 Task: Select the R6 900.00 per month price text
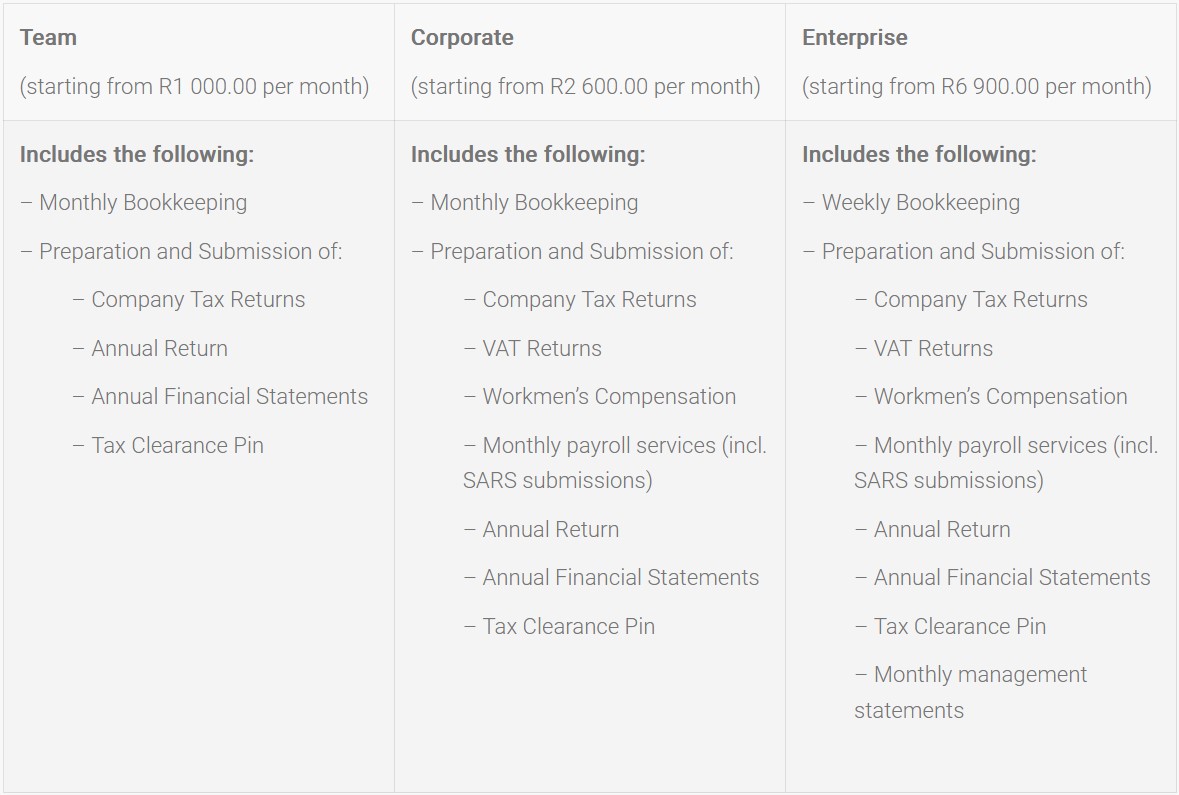coord(976,87)
